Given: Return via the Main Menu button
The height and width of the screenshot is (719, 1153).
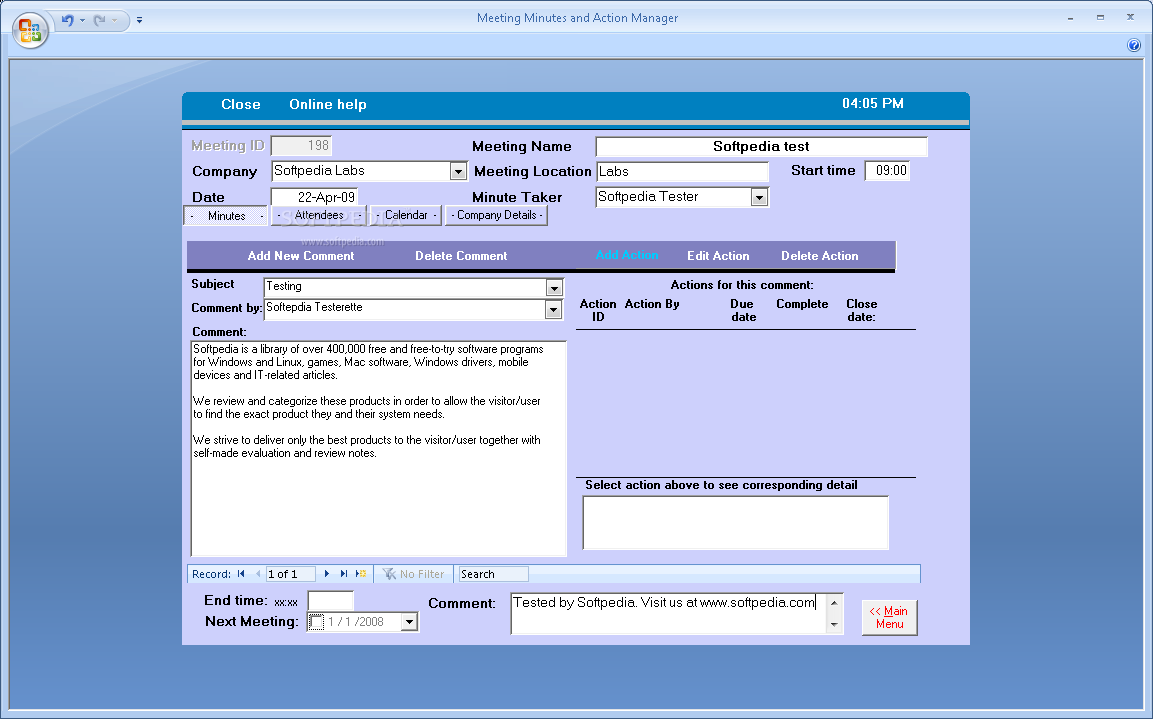Looking at the screenshot, I should [889, 618].
